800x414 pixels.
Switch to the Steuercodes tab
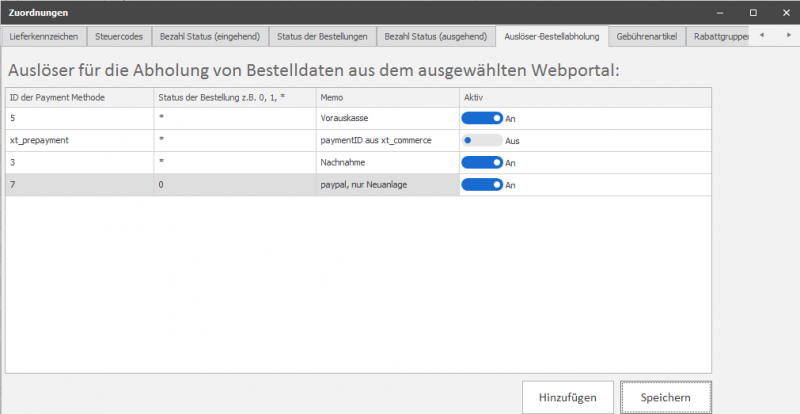119,36
